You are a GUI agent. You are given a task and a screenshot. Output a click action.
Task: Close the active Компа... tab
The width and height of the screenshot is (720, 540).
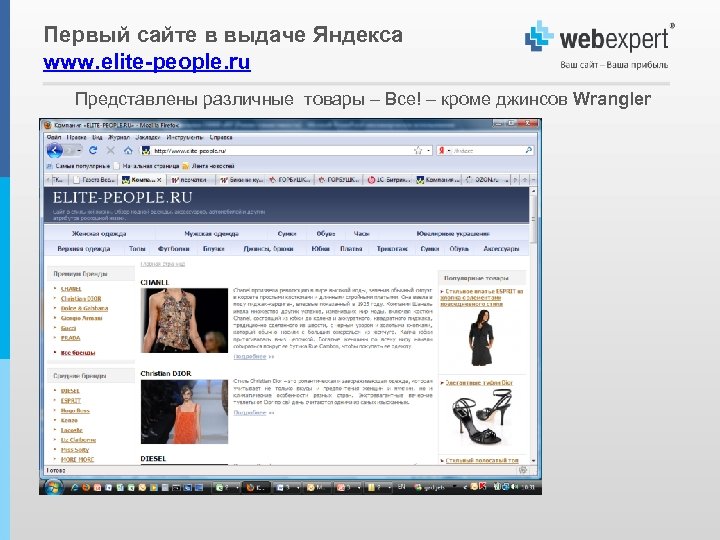(159, 180)
